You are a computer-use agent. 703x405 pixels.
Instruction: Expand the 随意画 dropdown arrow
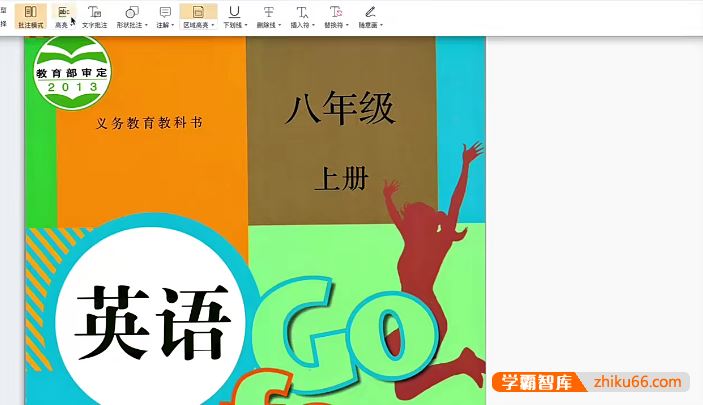382,26
